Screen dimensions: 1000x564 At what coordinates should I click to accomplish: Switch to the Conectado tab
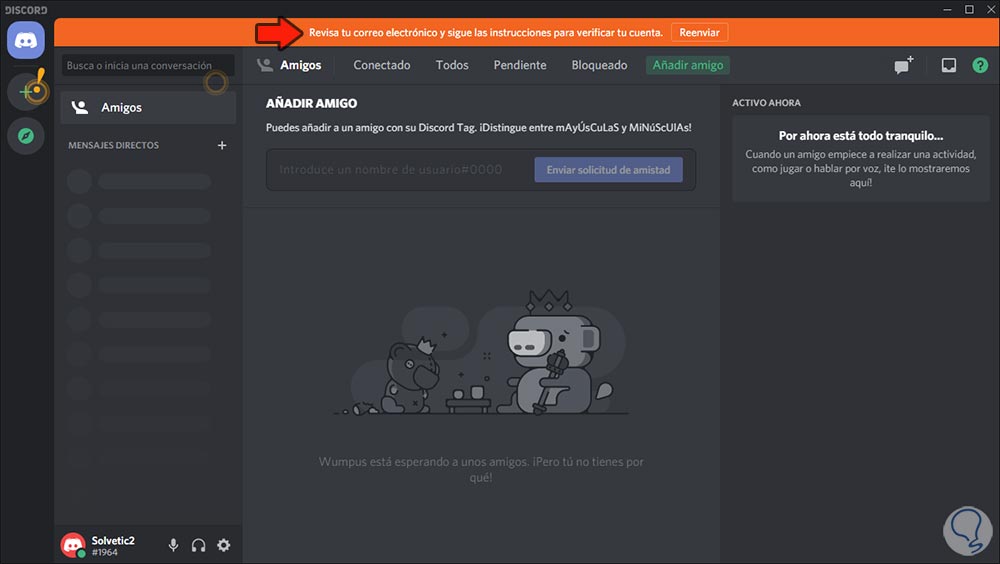point(382,65)
